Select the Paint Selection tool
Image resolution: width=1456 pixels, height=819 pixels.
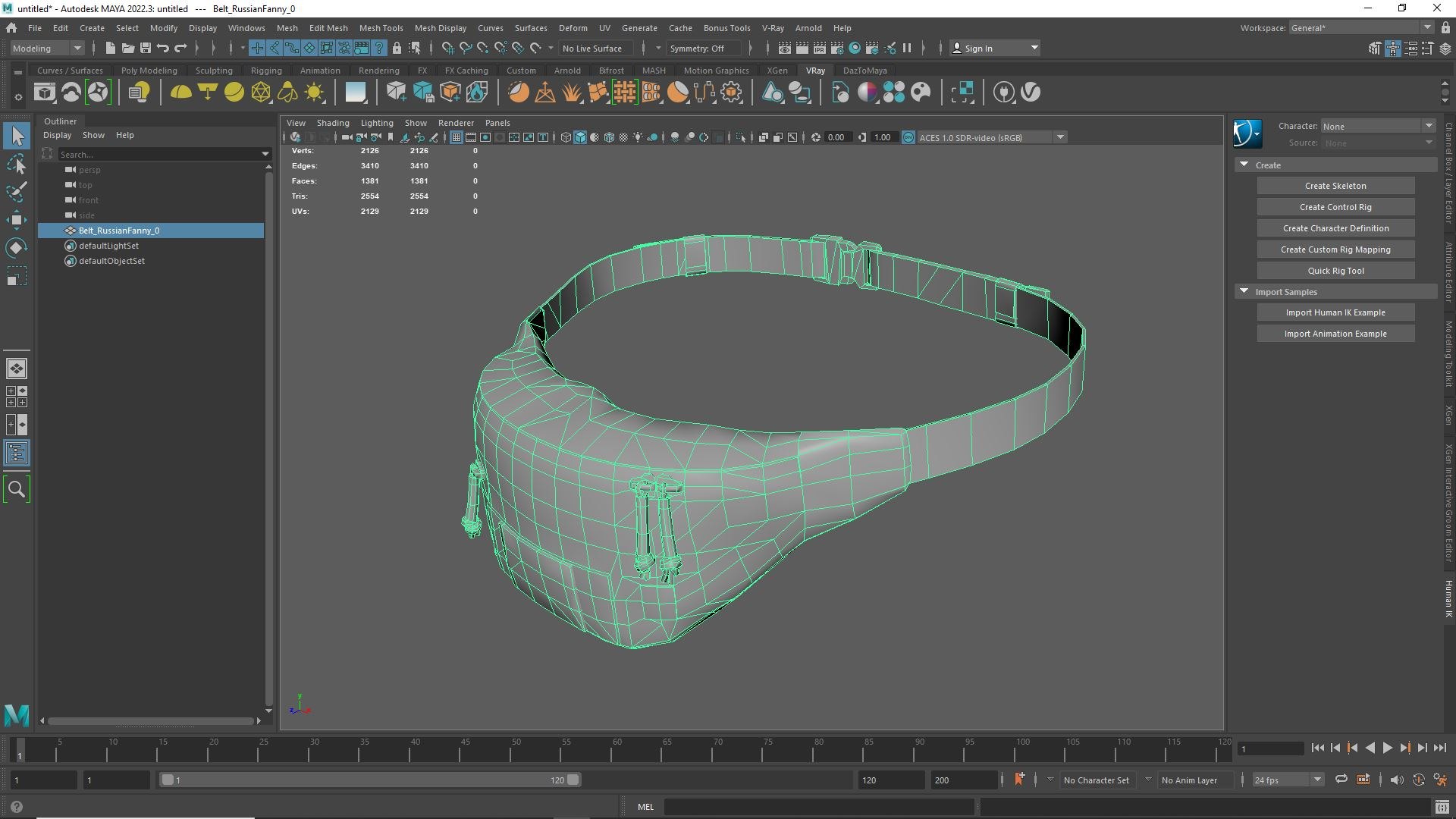point(17,192)
